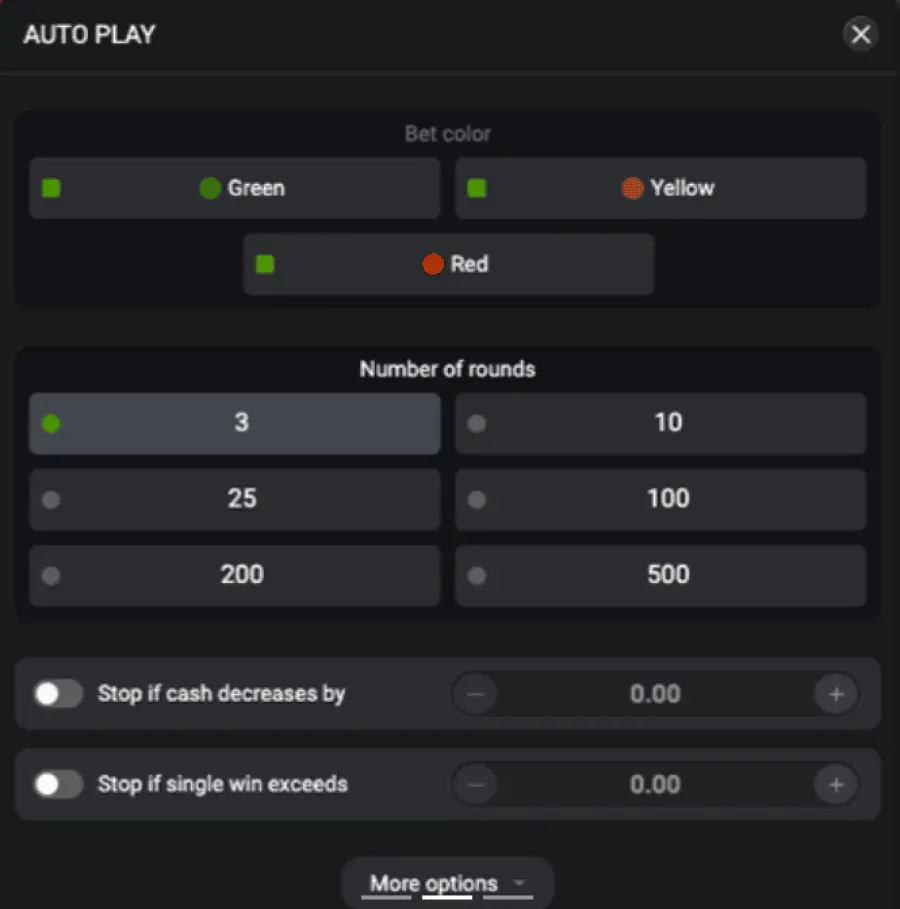Toggle the Yellow bet color checkbox
Viewport: 900px width, 909px height.
(x=477, y=188)
